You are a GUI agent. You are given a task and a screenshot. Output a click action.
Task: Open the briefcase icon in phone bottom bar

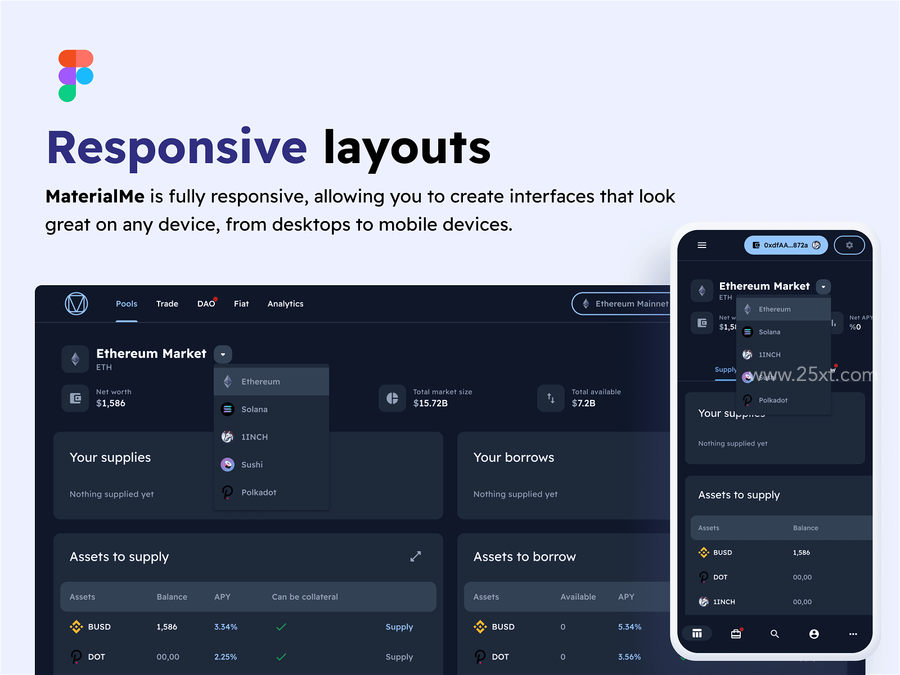point(736,634)
